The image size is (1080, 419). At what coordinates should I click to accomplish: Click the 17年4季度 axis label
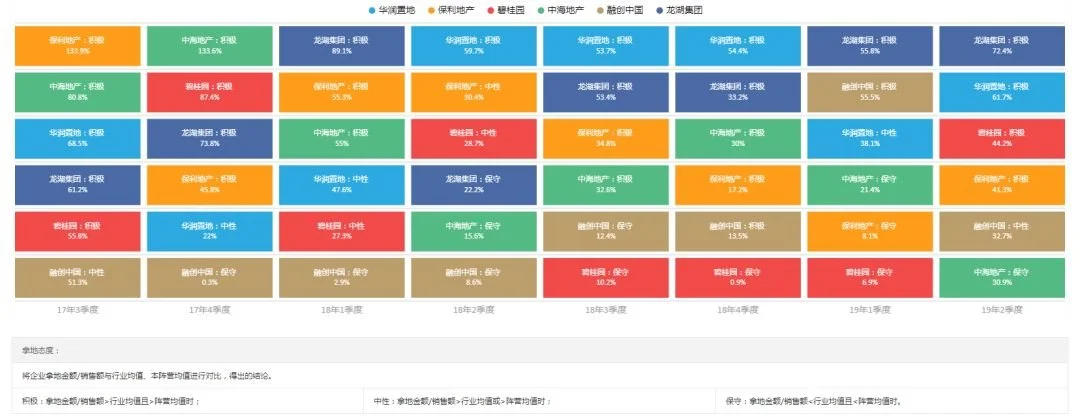click(210, 309)
